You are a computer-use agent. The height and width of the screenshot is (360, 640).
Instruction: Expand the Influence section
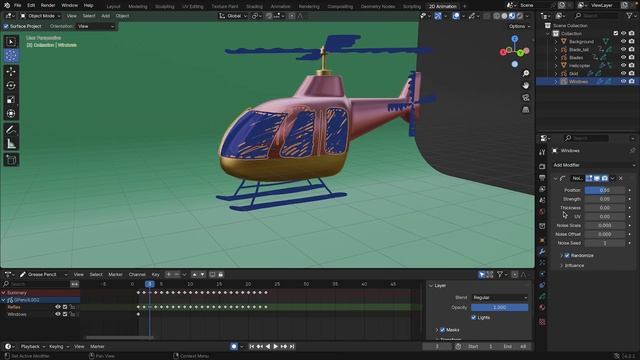click(x=561, y=266)
